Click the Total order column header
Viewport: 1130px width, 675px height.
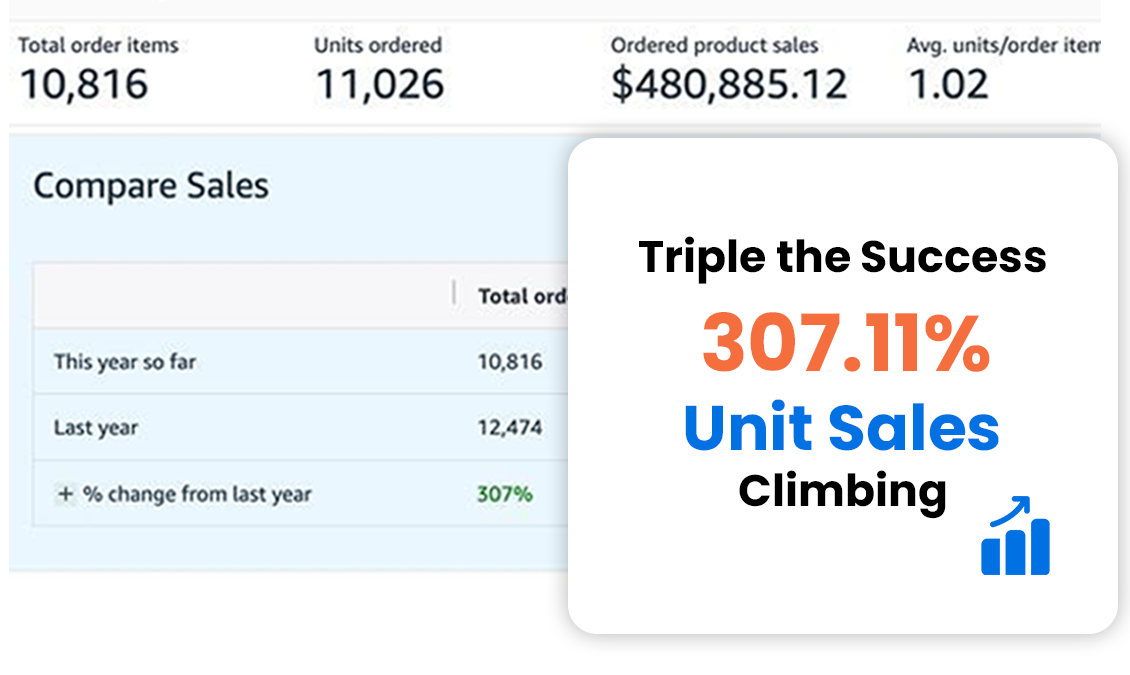click(x=523, y=296)
